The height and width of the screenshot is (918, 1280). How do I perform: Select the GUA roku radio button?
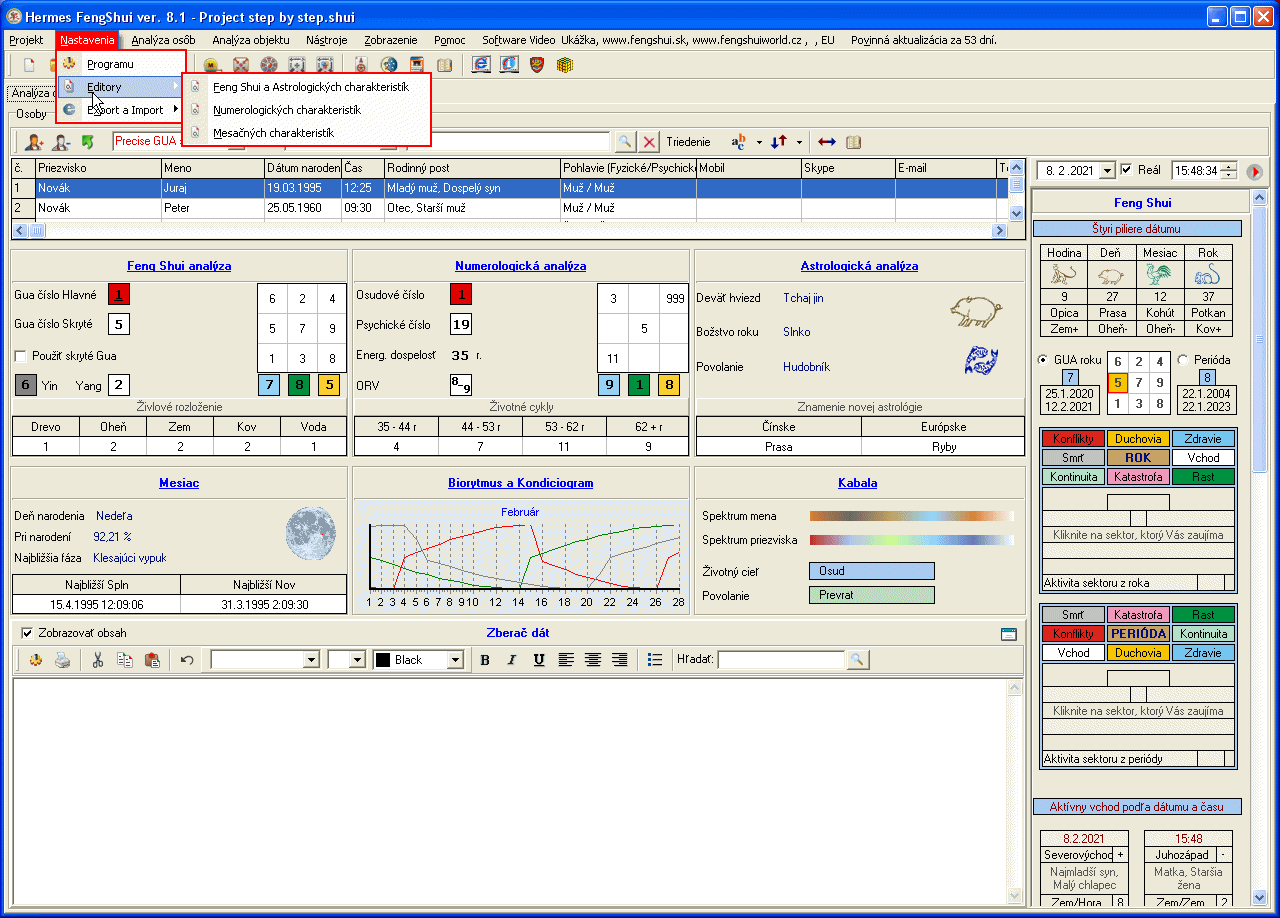pos(1044,360)
